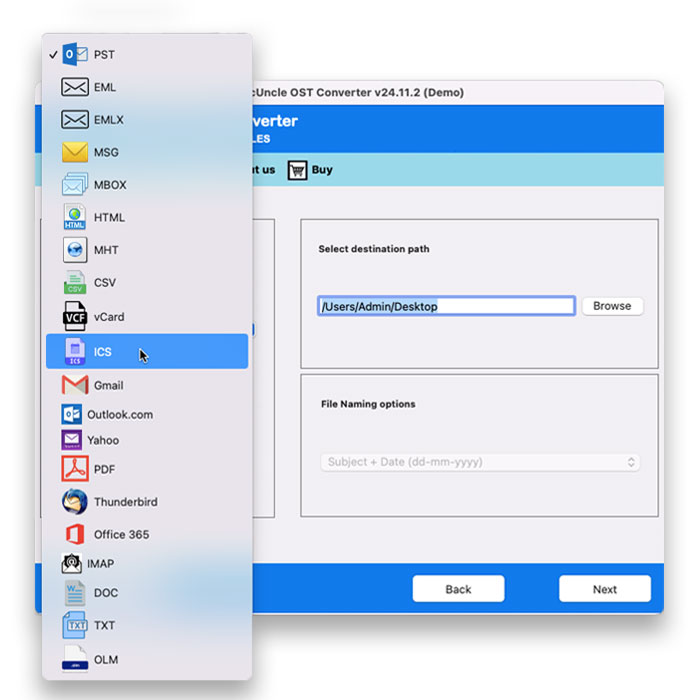700x700 pixels.
Task: Open the File Naming options dropdown
Action: [x=479, y=463]
